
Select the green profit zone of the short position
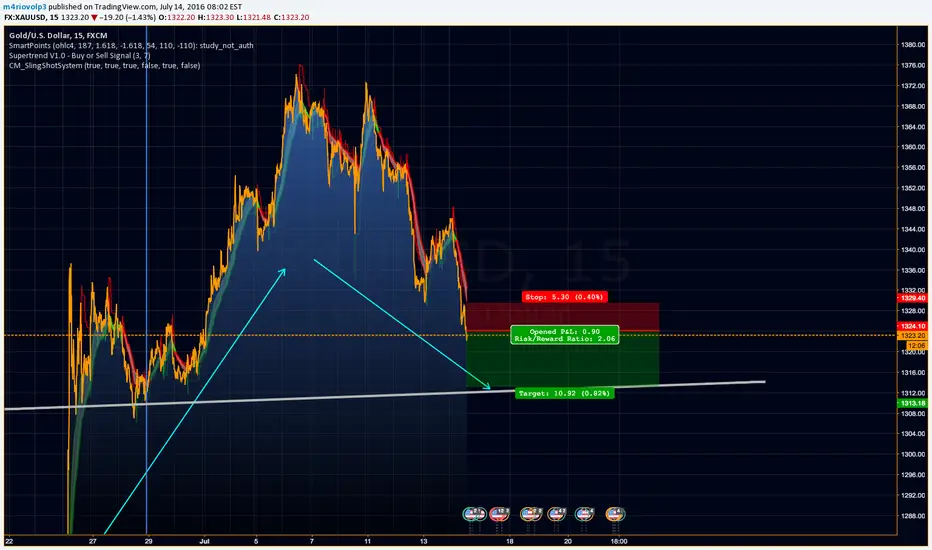(562, 359)
